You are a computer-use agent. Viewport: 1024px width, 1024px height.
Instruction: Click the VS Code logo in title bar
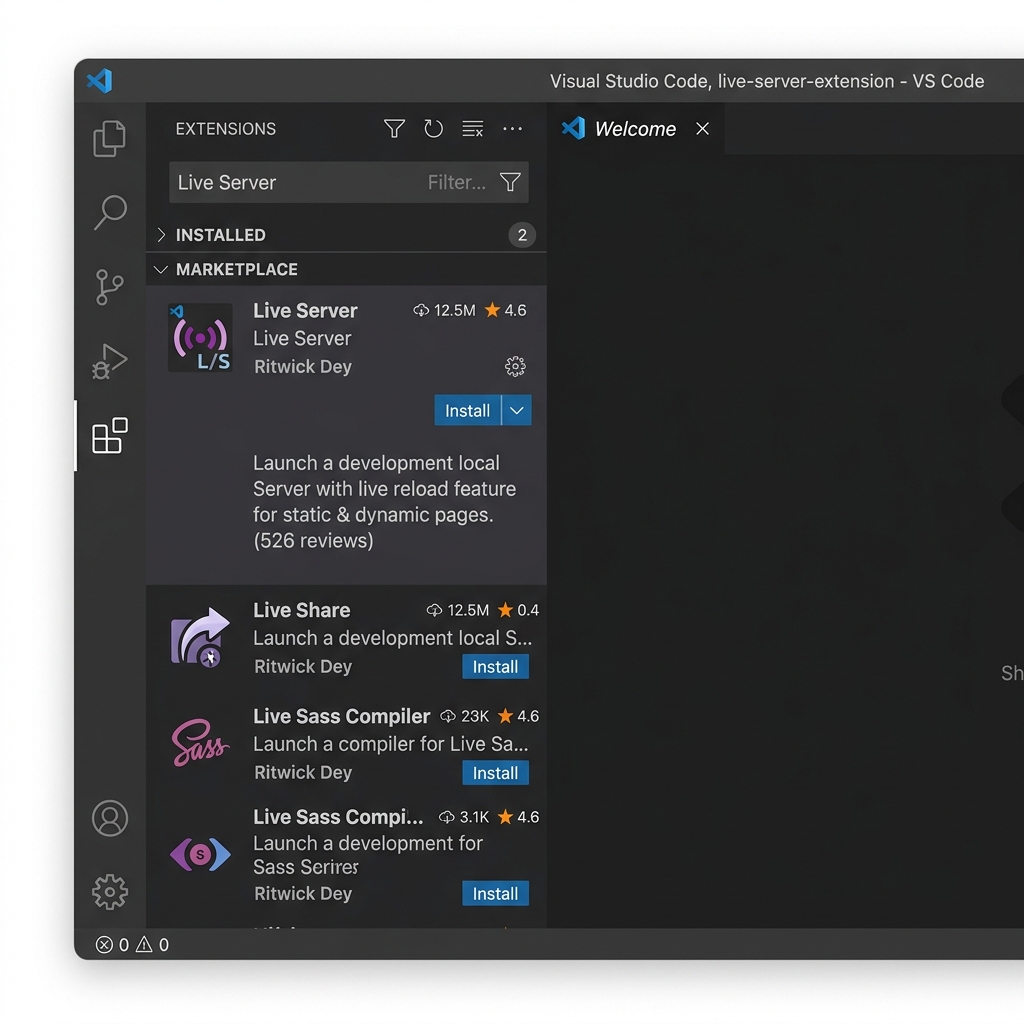[x=100, y=81]
